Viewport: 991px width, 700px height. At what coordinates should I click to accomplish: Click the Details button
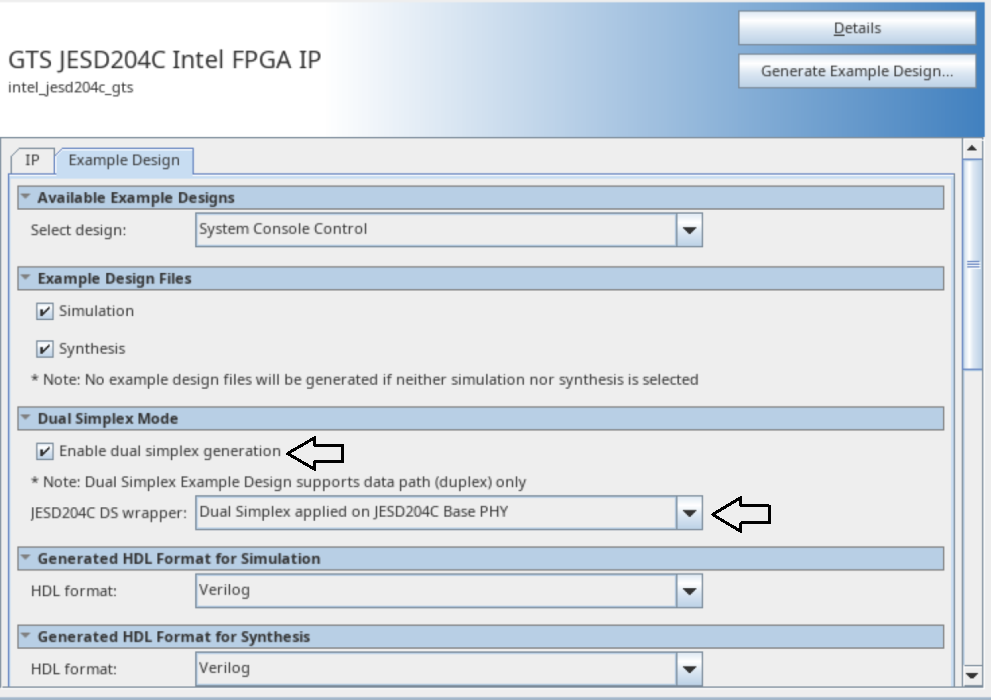(856, 29)
